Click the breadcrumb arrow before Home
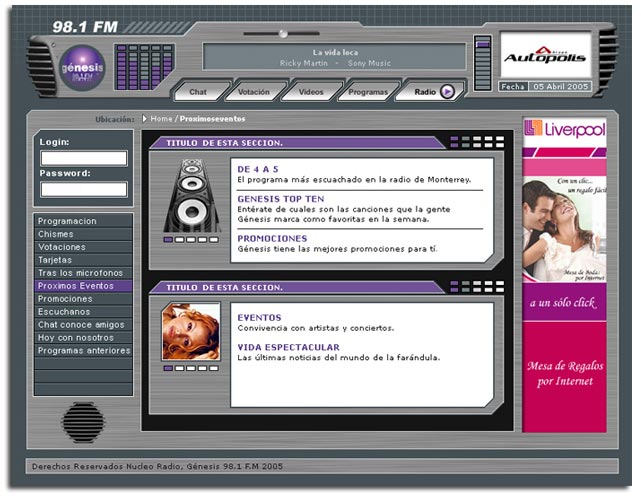The image size is (641, 496). (x=144, y=119)
